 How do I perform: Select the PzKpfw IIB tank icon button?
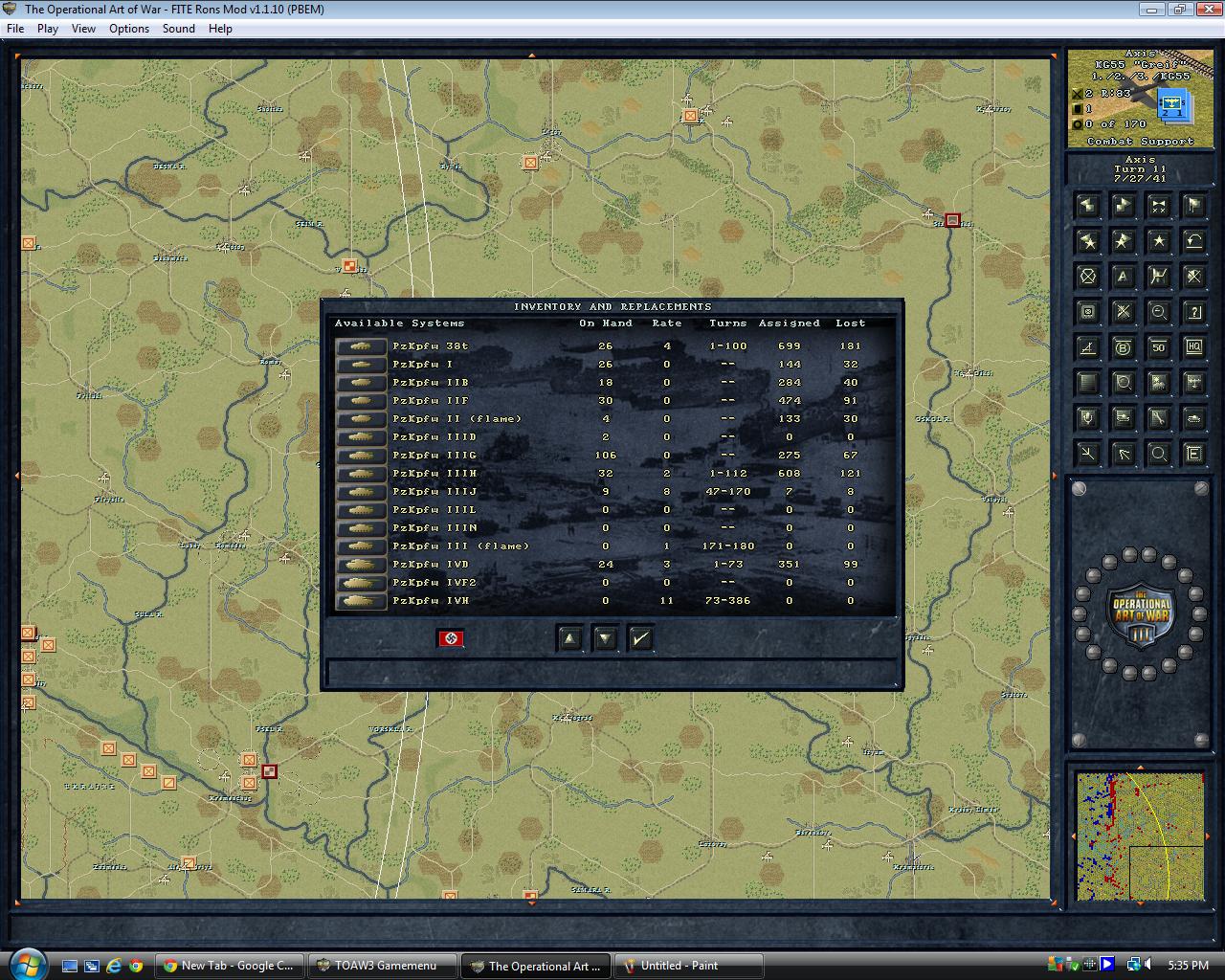[361, 383]
